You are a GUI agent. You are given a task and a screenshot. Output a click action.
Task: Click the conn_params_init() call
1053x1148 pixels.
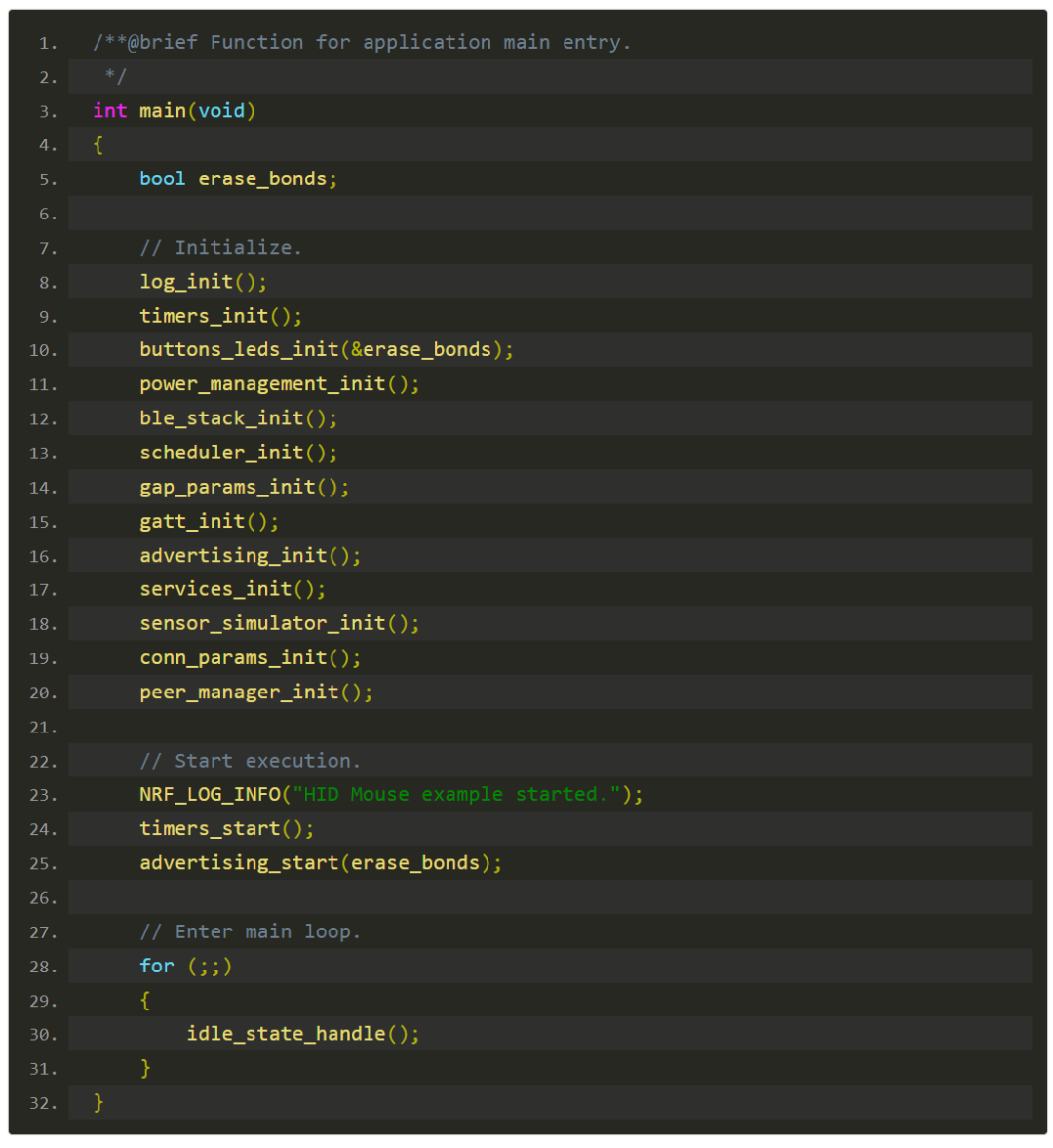[251, 658]
